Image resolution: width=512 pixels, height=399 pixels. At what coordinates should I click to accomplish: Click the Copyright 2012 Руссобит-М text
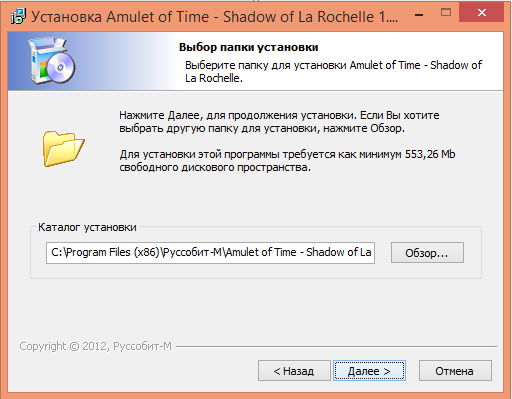(95, 346)
